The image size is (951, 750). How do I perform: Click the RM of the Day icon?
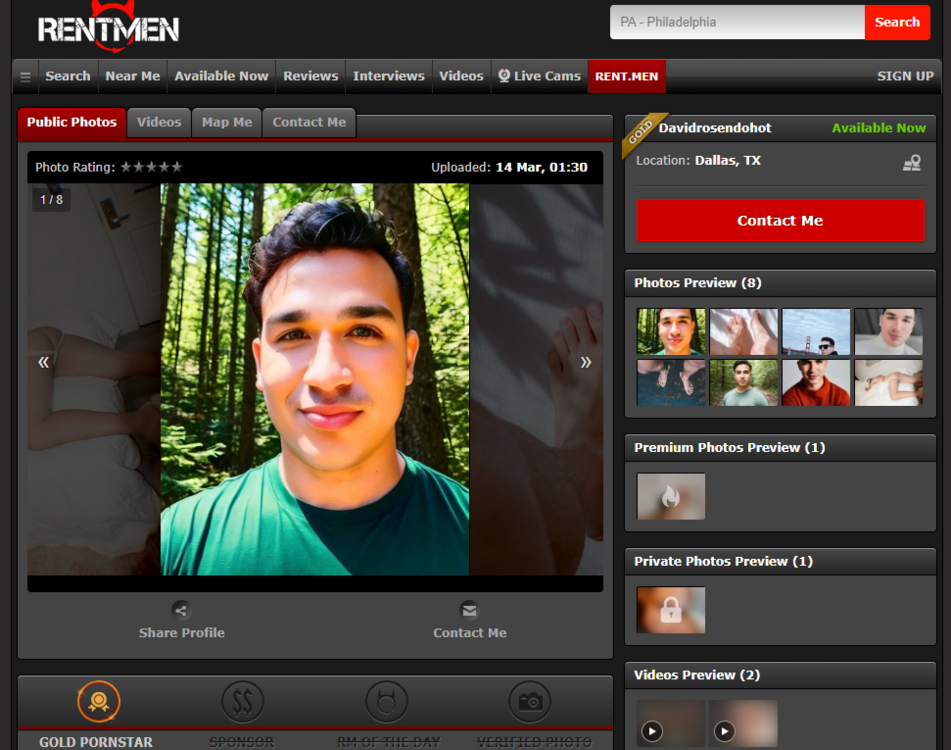(x=386, y=702)
